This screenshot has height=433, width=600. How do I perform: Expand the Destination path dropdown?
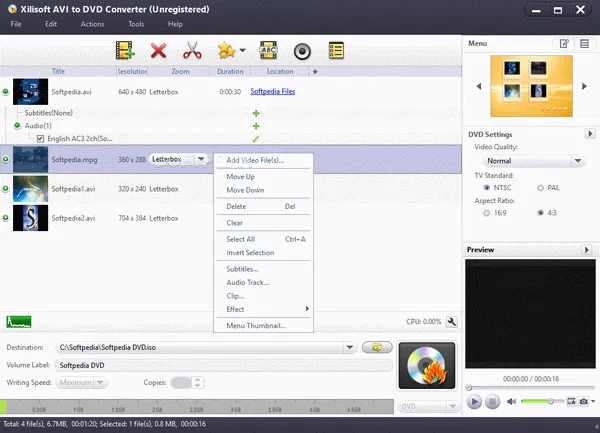tap(350, 348)
